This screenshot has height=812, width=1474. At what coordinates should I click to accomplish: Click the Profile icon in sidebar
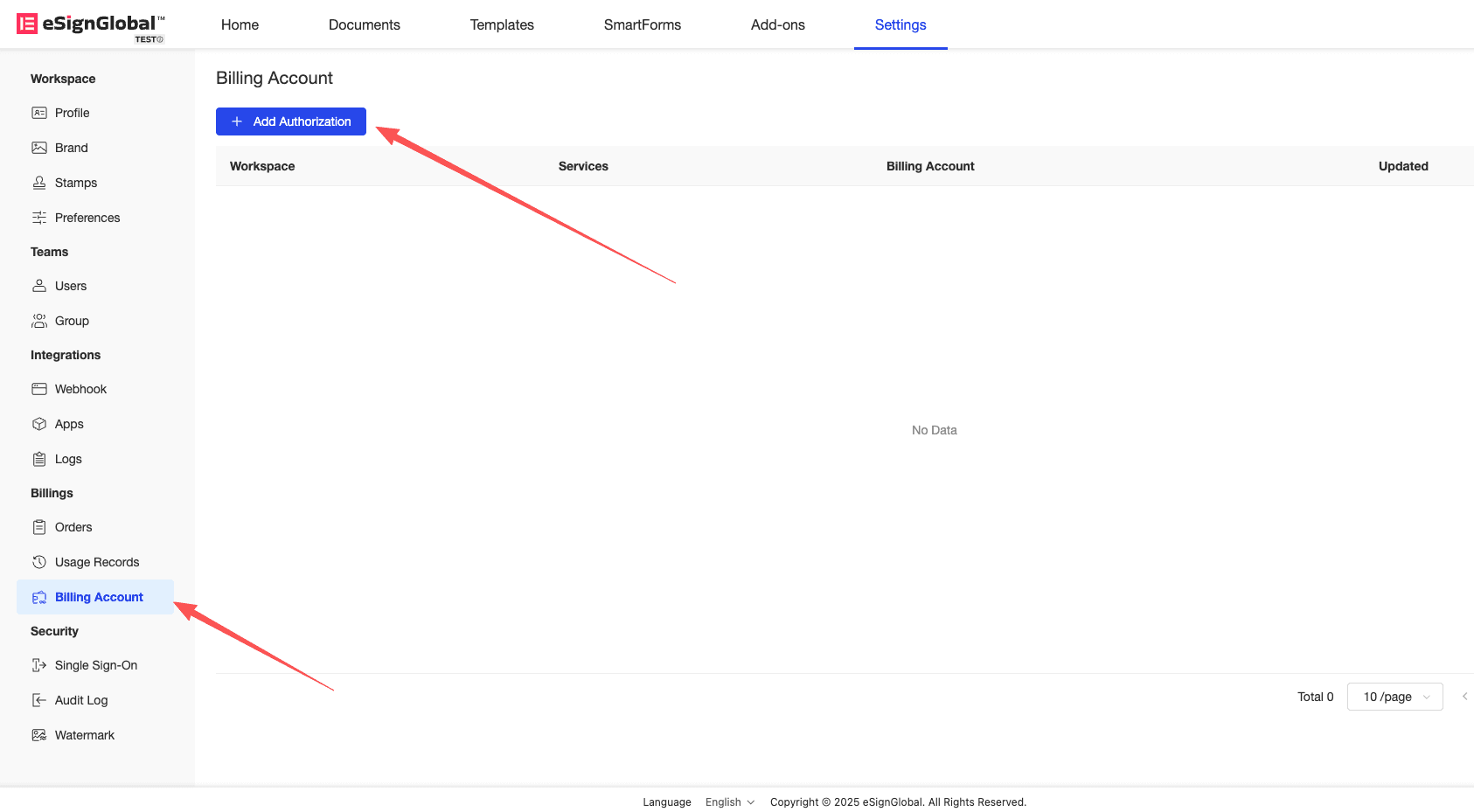point(39,113)
